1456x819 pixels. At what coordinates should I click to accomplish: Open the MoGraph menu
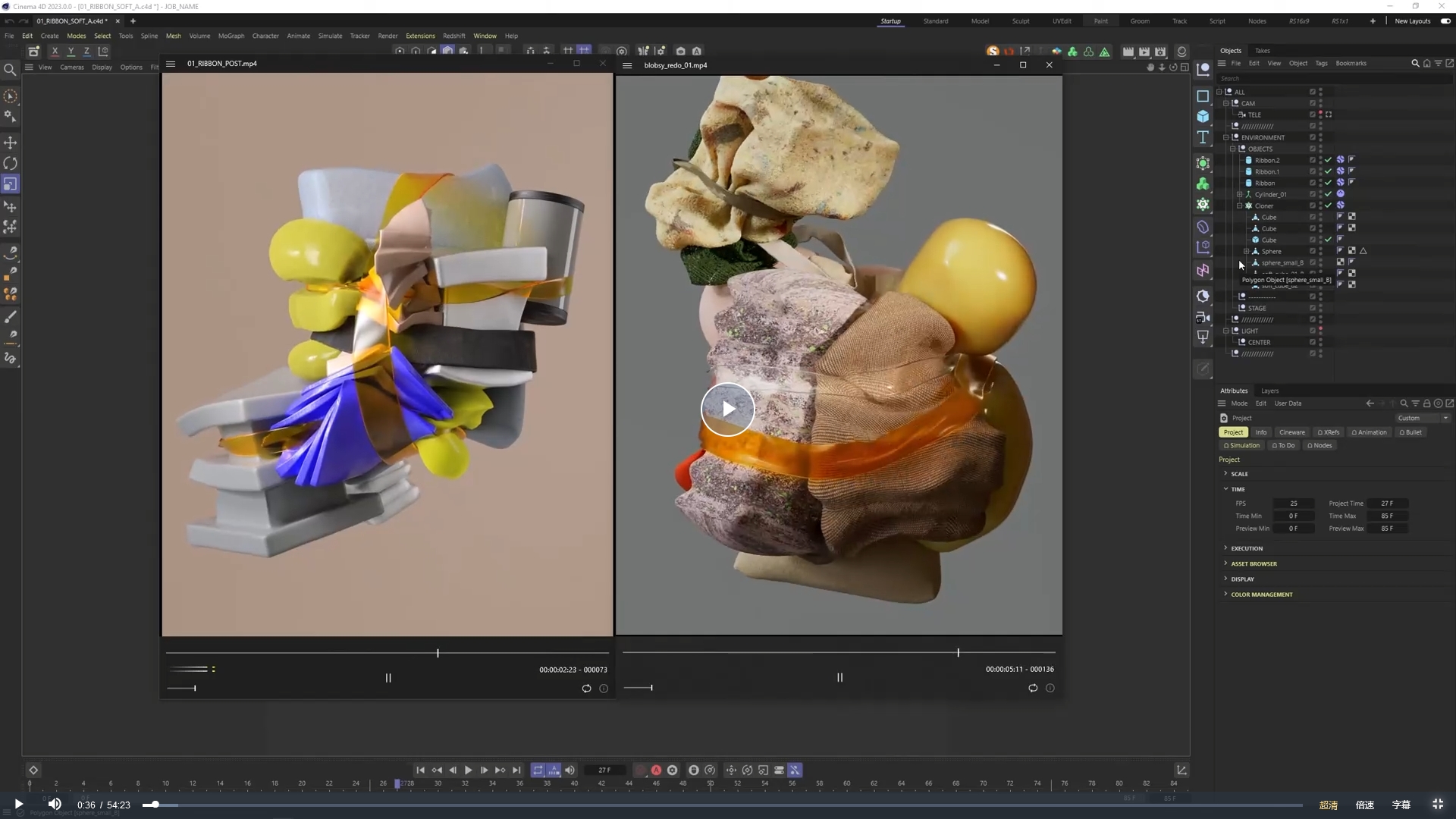[x=231, y=36]
